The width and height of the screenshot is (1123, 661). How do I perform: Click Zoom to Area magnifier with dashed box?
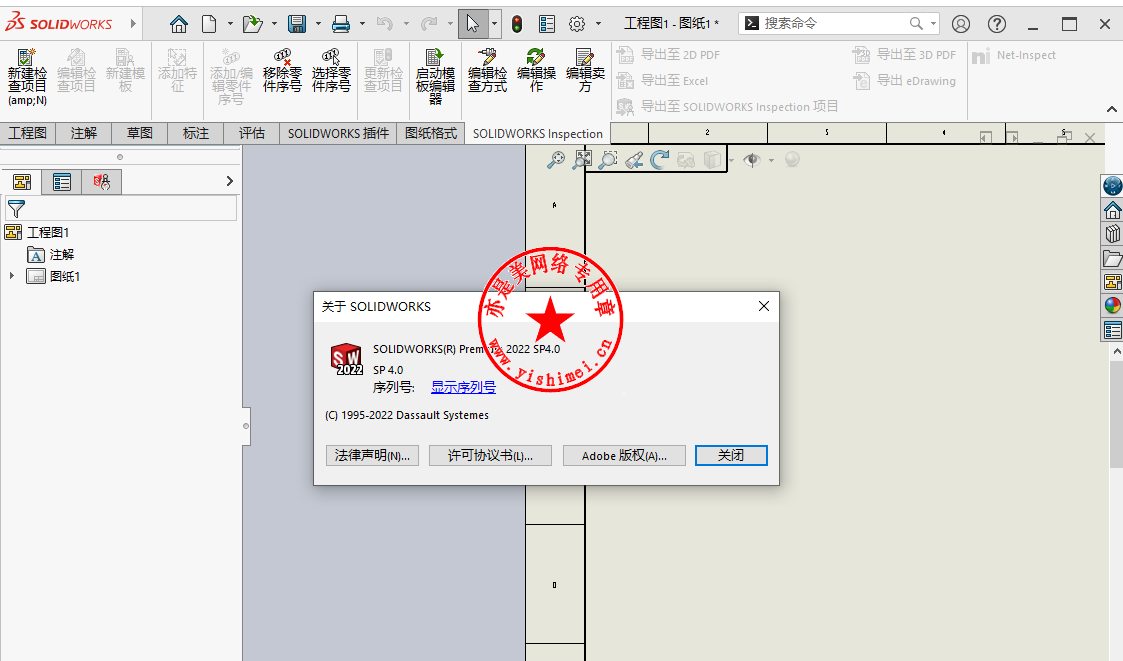tap(608, 160)
